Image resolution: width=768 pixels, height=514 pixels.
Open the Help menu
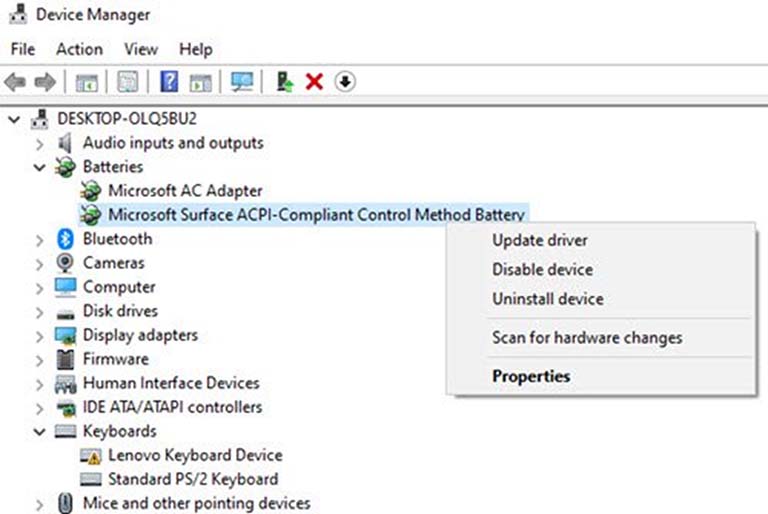[196, 49]
